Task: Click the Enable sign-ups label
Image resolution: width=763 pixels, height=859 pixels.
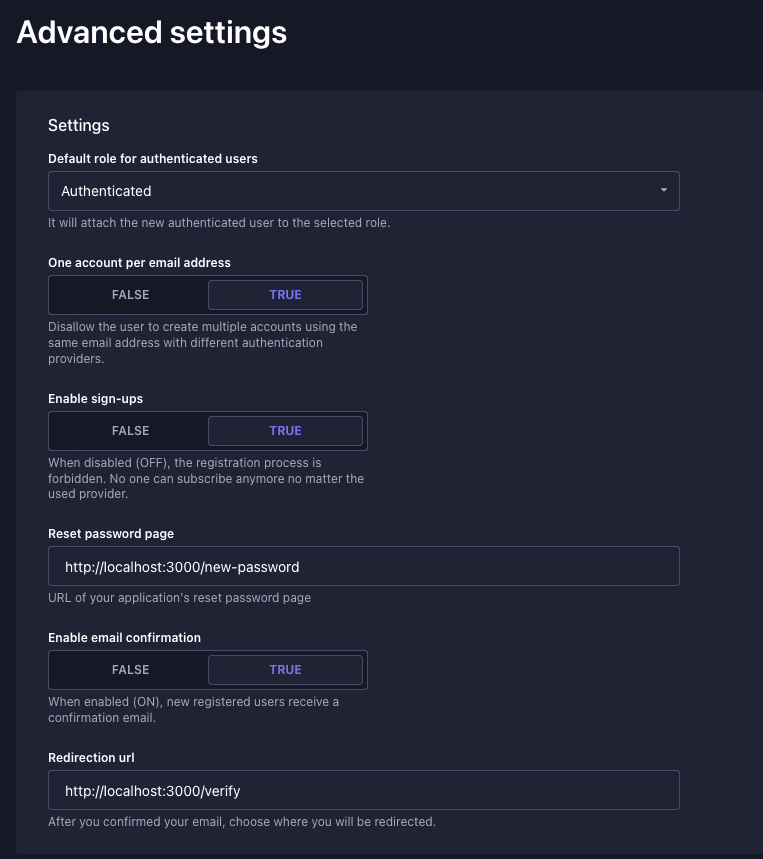Action: [95, 398]
